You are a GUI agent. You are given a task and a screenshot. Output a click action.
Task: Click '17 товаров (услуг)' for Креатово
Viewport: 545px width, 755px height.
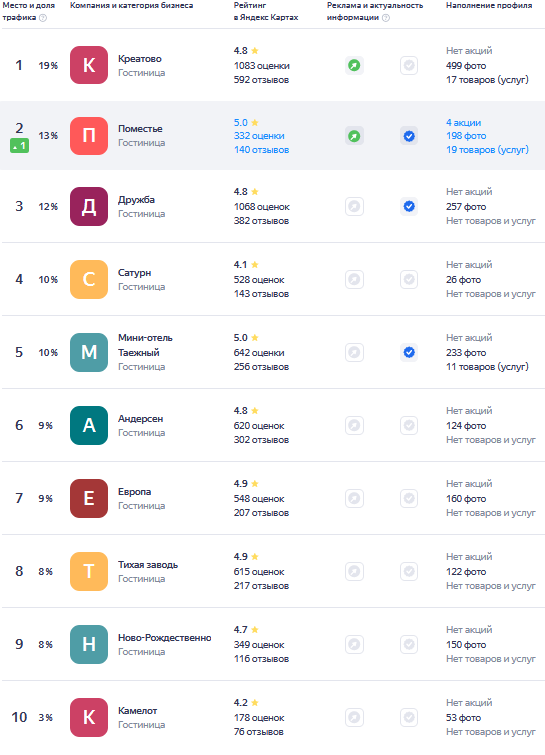click(487, 79)
